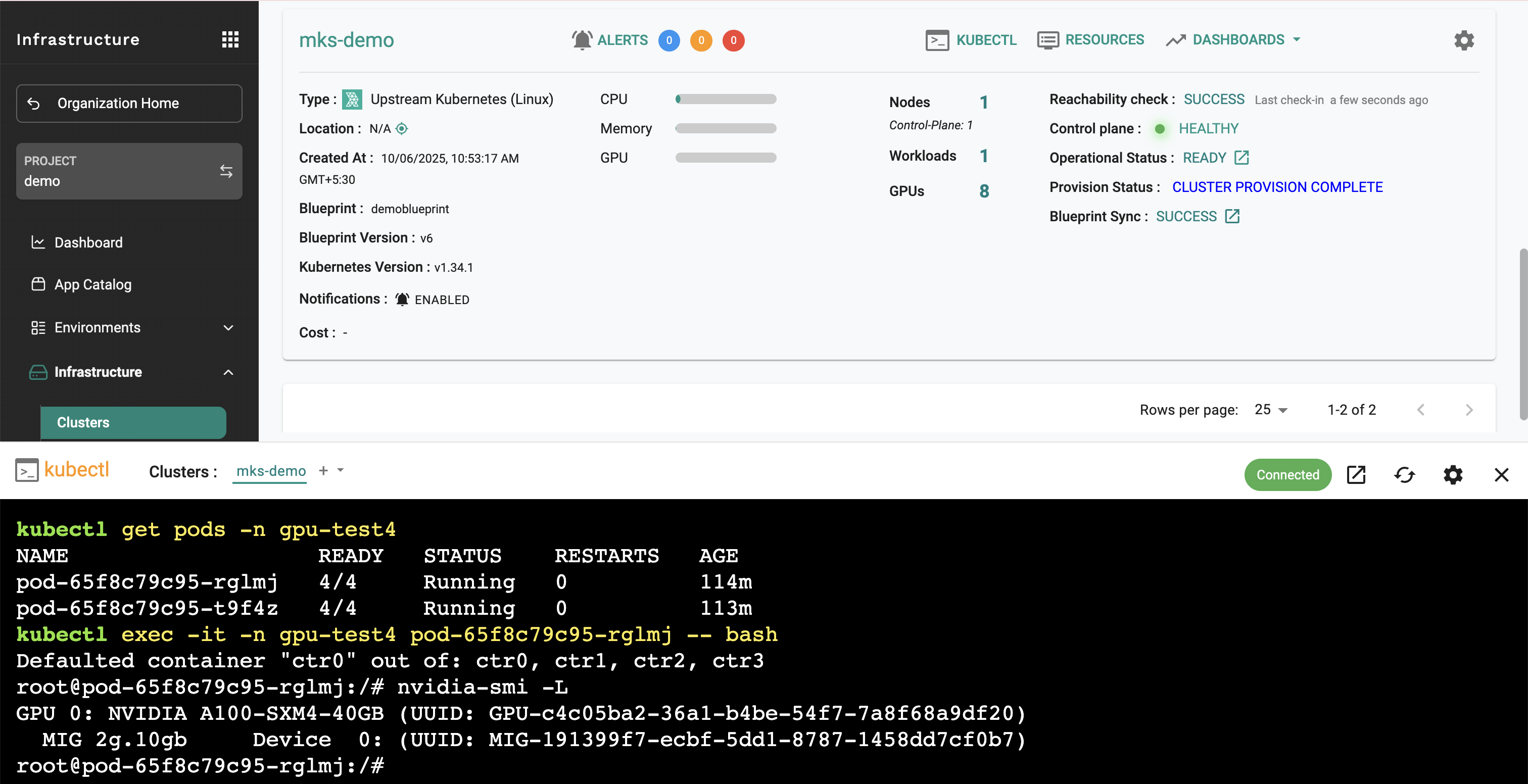Click the CPU usage progress bar
The width and height of the screenshot is (1528, 784).
point(726,99)
